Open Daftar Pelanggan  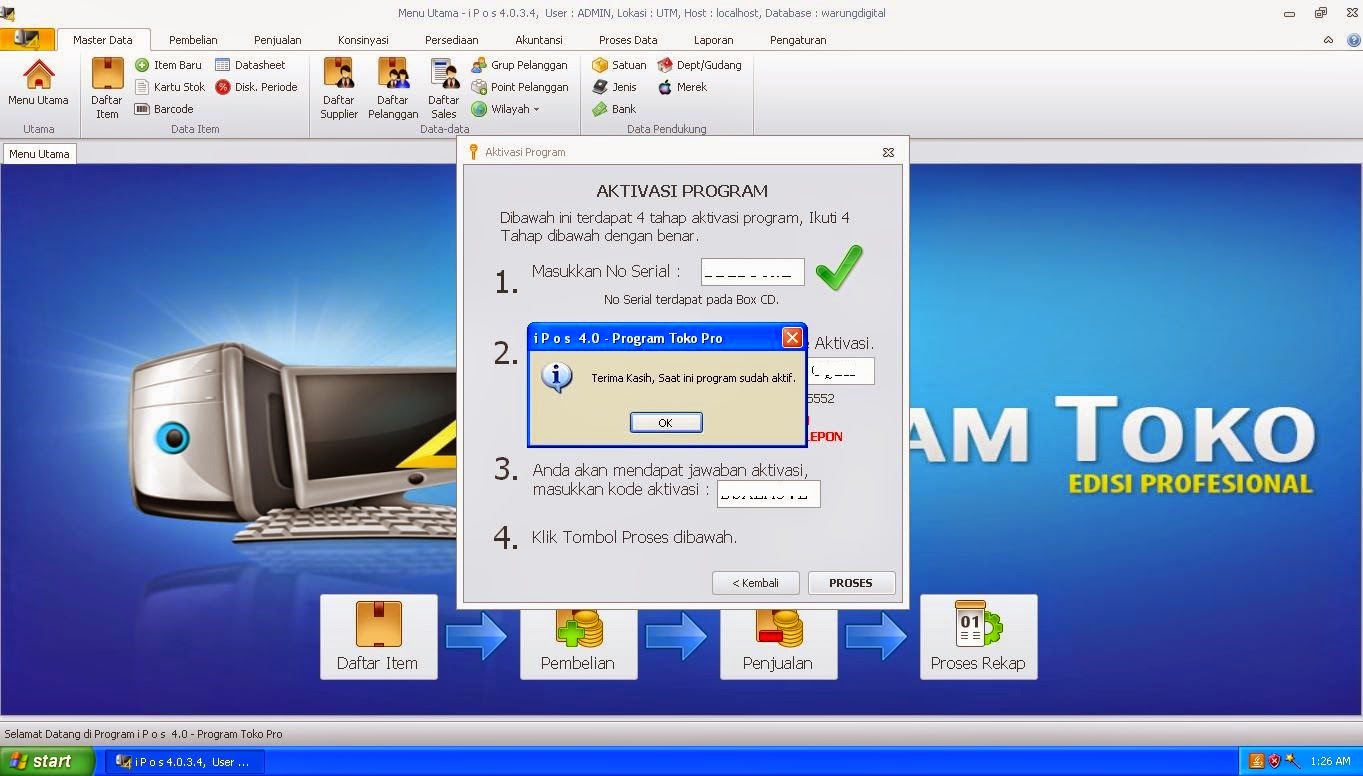click(393, 88)
